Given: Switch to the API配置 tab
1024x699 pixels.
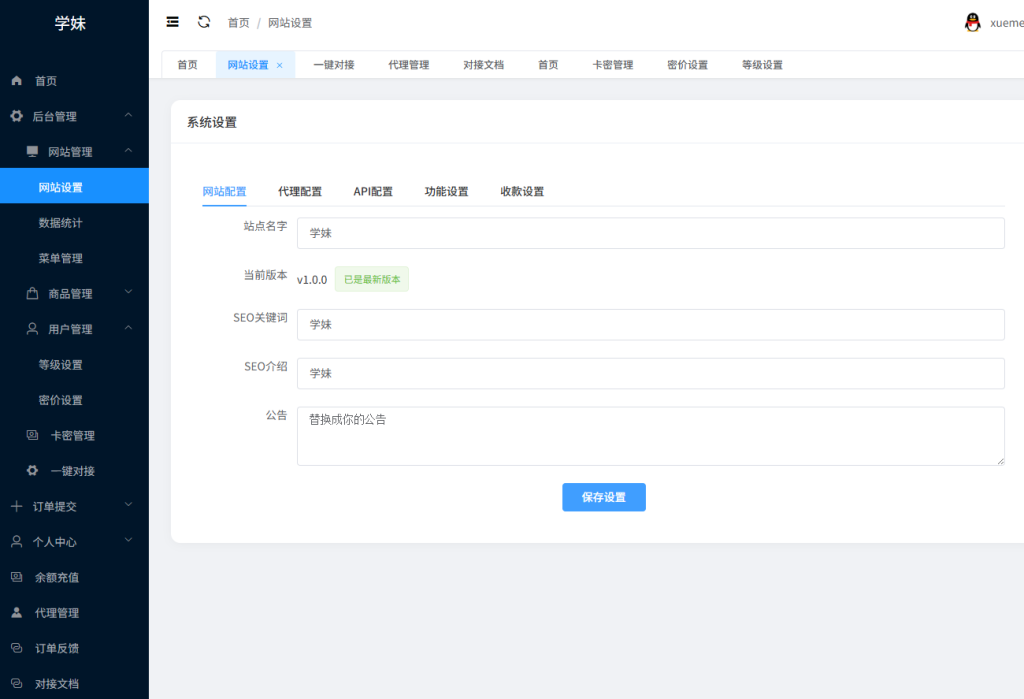Looking at the screenshot, I should click(373, 191).
